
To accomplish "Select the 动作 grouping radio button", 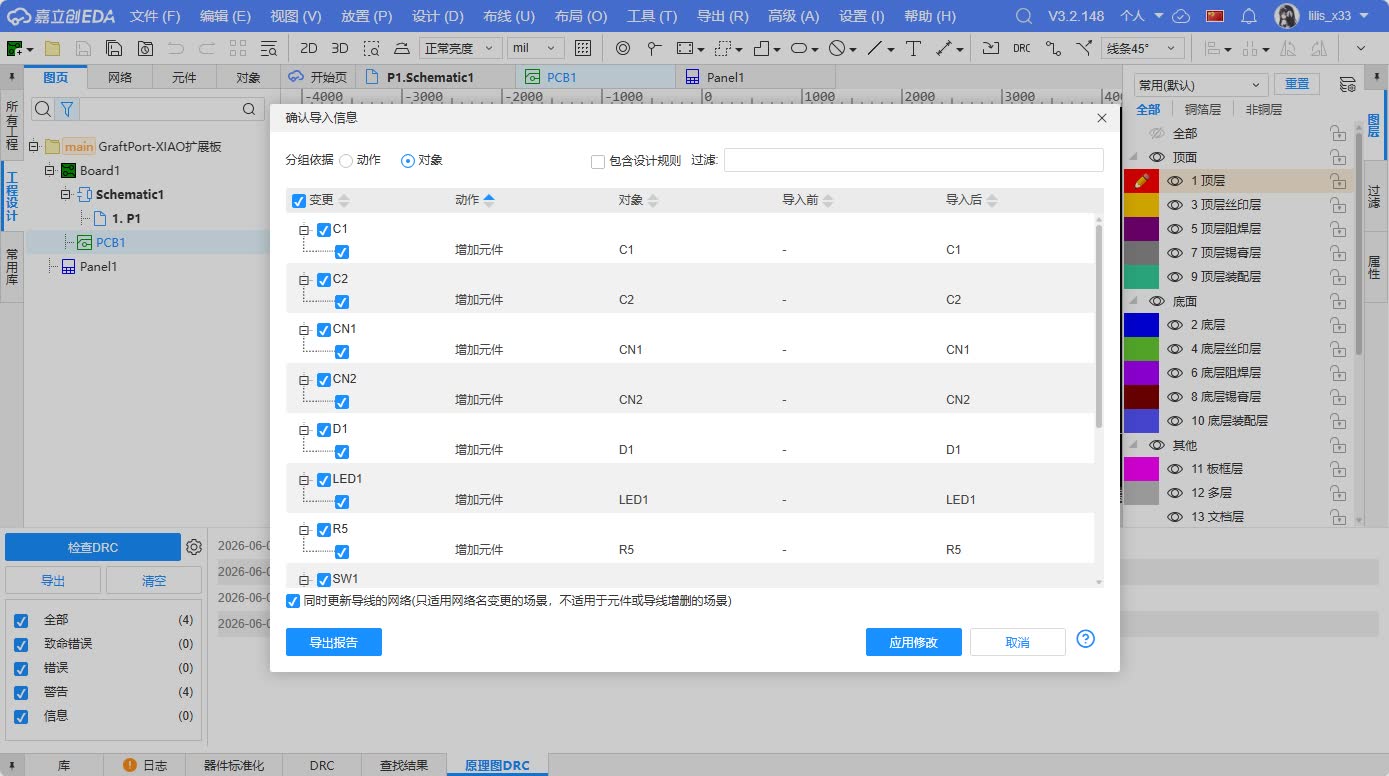I will coord(346,160).
